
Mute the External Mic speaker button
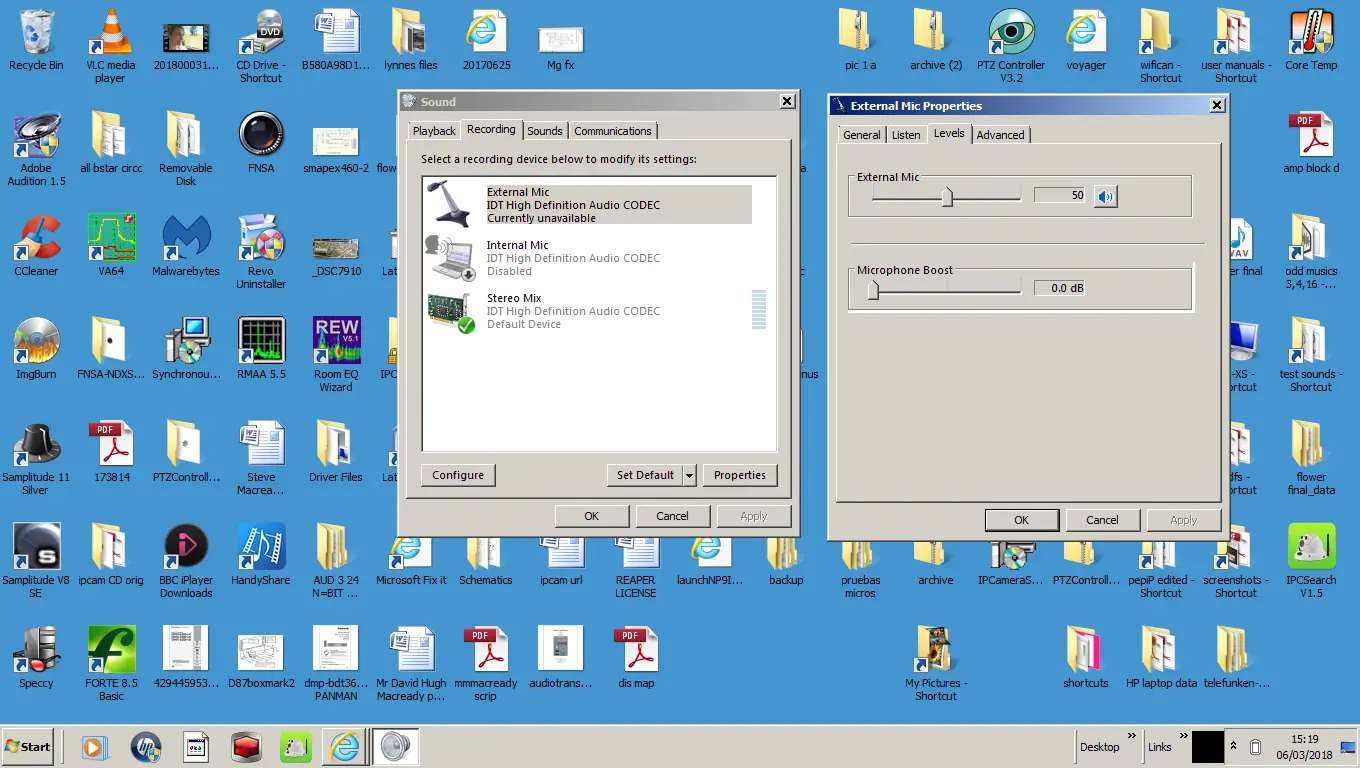1105,196
